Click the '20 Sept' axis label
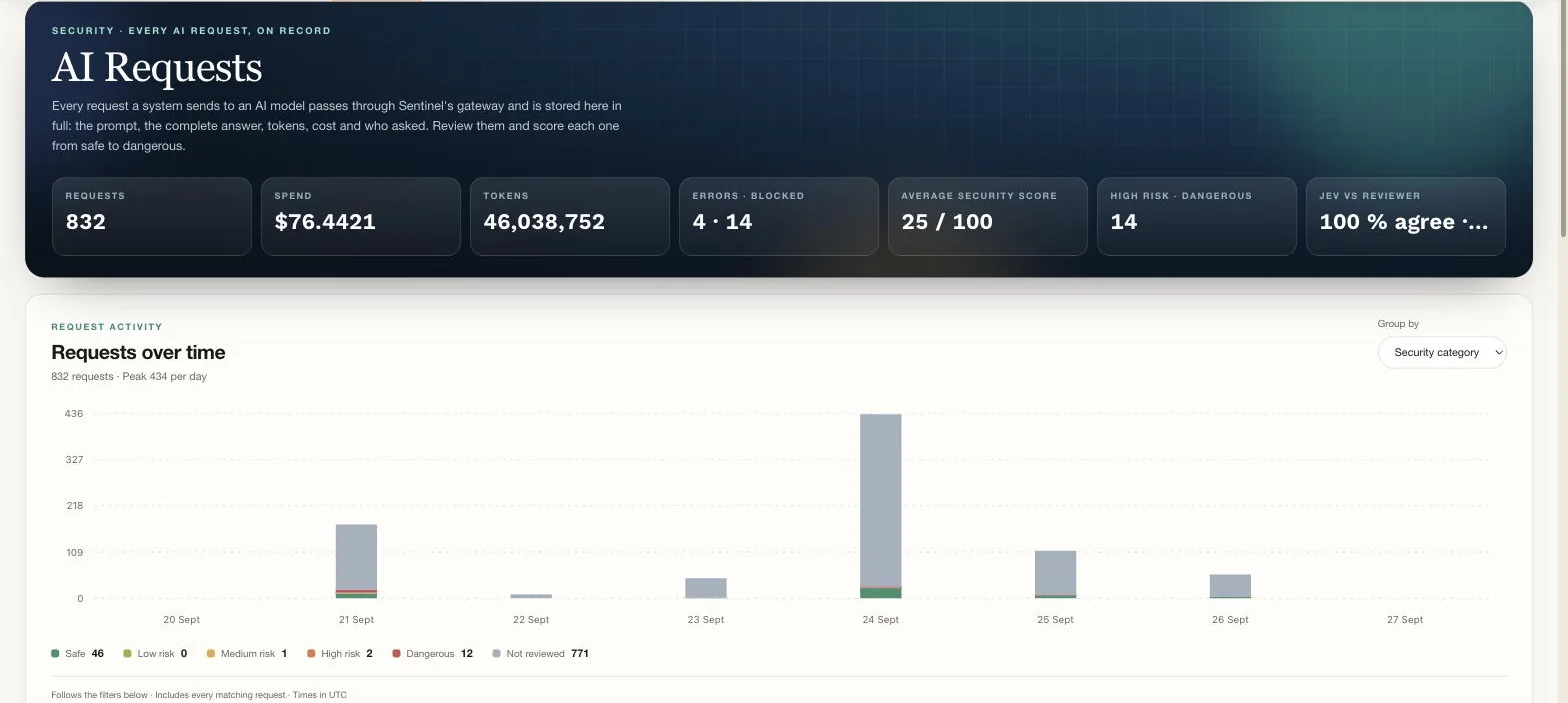Viewport: 1568px width, 703px height. 182,620
